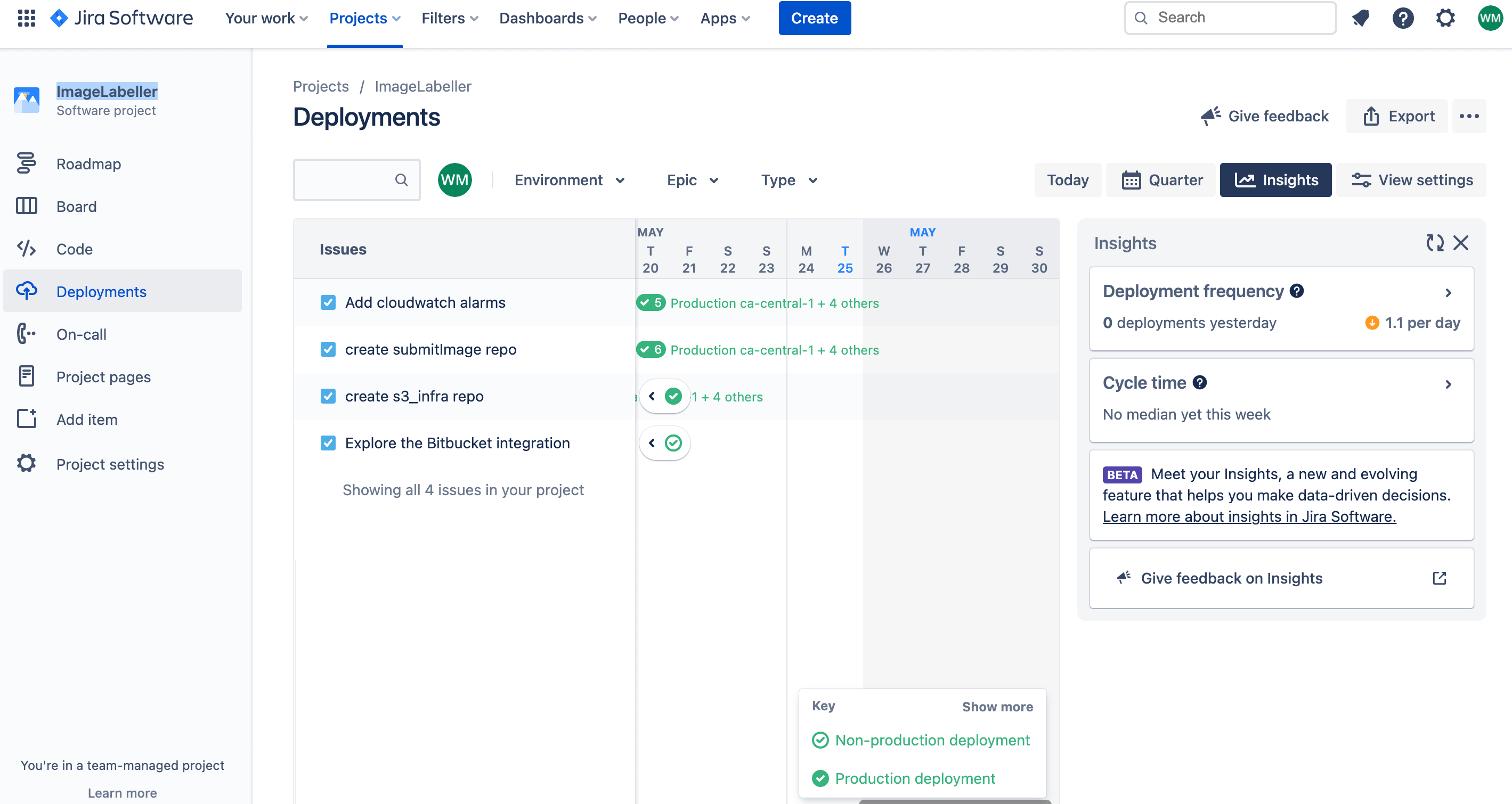Toggle checkbox for create s3_infra repo
Viewport: 1512px width, 804px height.
click(328, 396)
